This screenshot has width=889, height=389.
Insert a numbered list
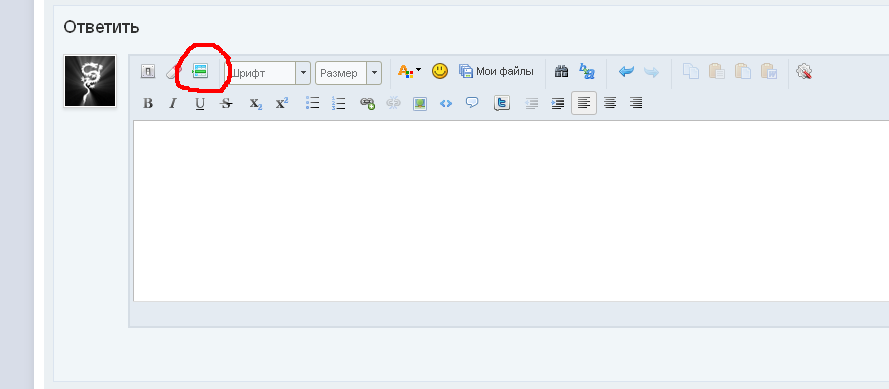click(x=338, y=103)
